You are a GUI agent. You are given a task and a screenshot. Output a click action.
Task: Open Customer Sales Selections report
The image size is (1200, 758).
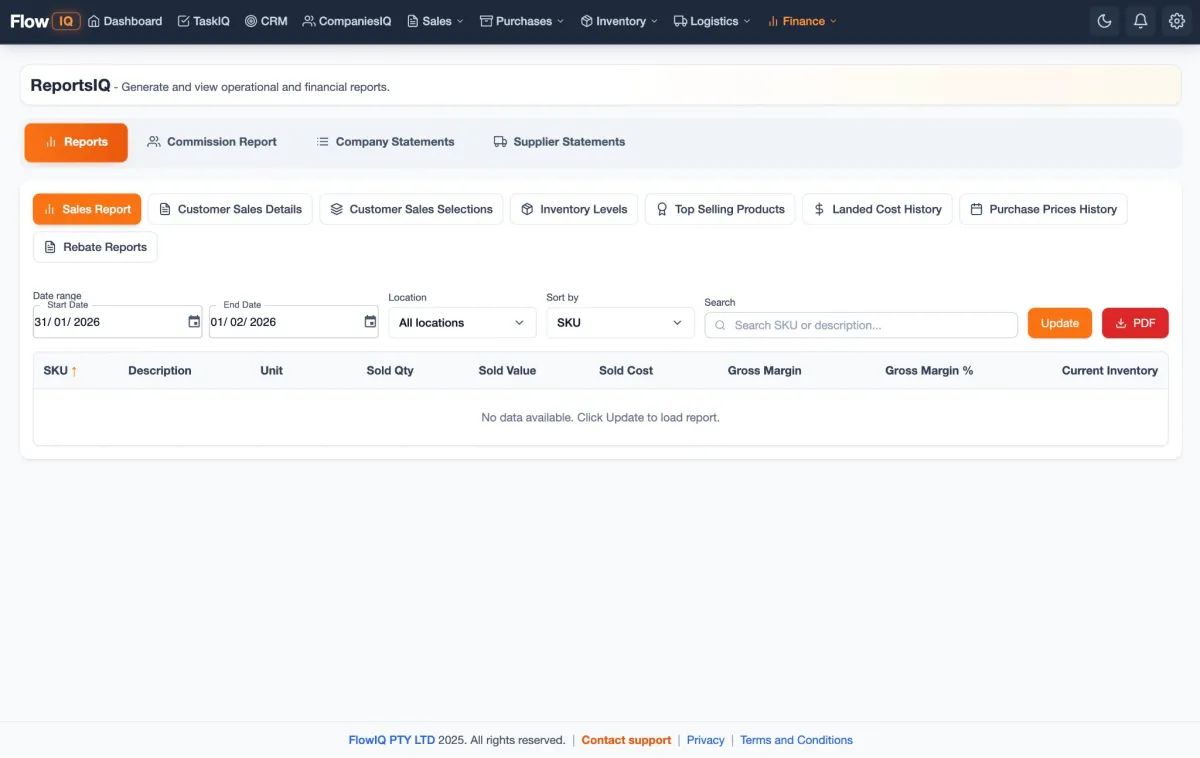pyautogui.click(x=412, y=209)
